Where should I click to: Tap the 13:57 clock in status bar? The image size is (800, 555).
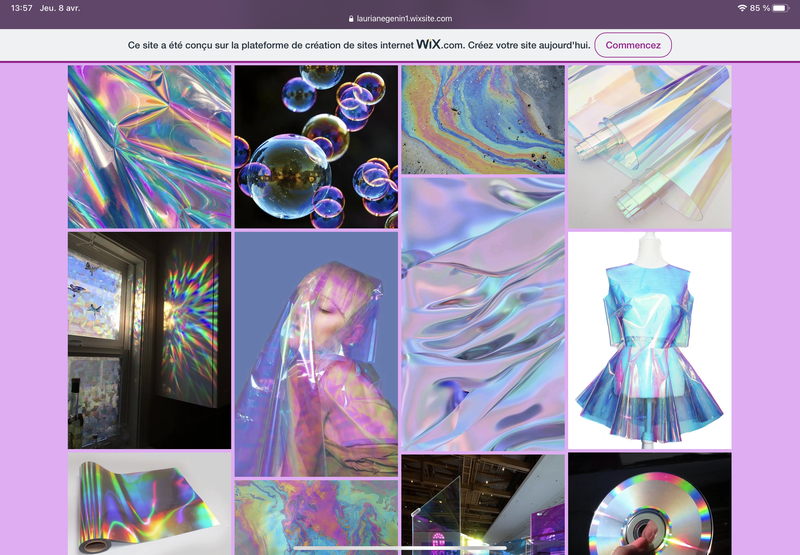click(22, 7)
